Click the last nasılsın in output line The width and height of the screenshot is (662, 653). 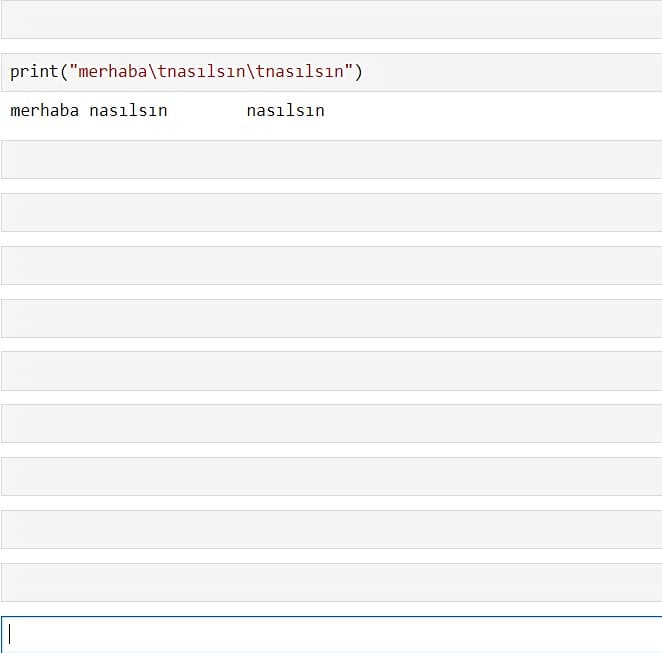285,110
